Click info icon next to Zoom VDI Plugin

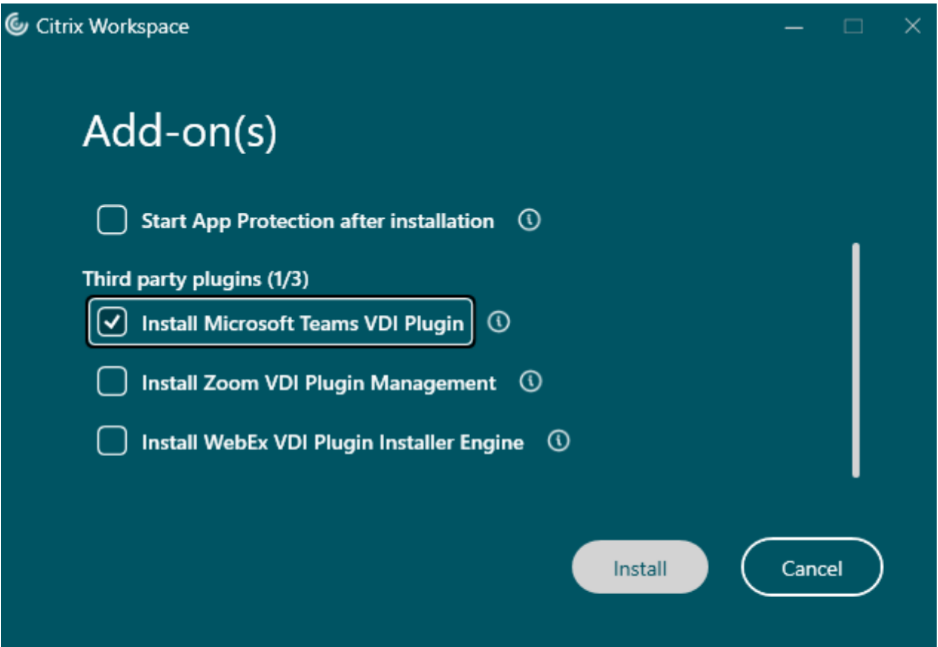[x=531, y=381]
